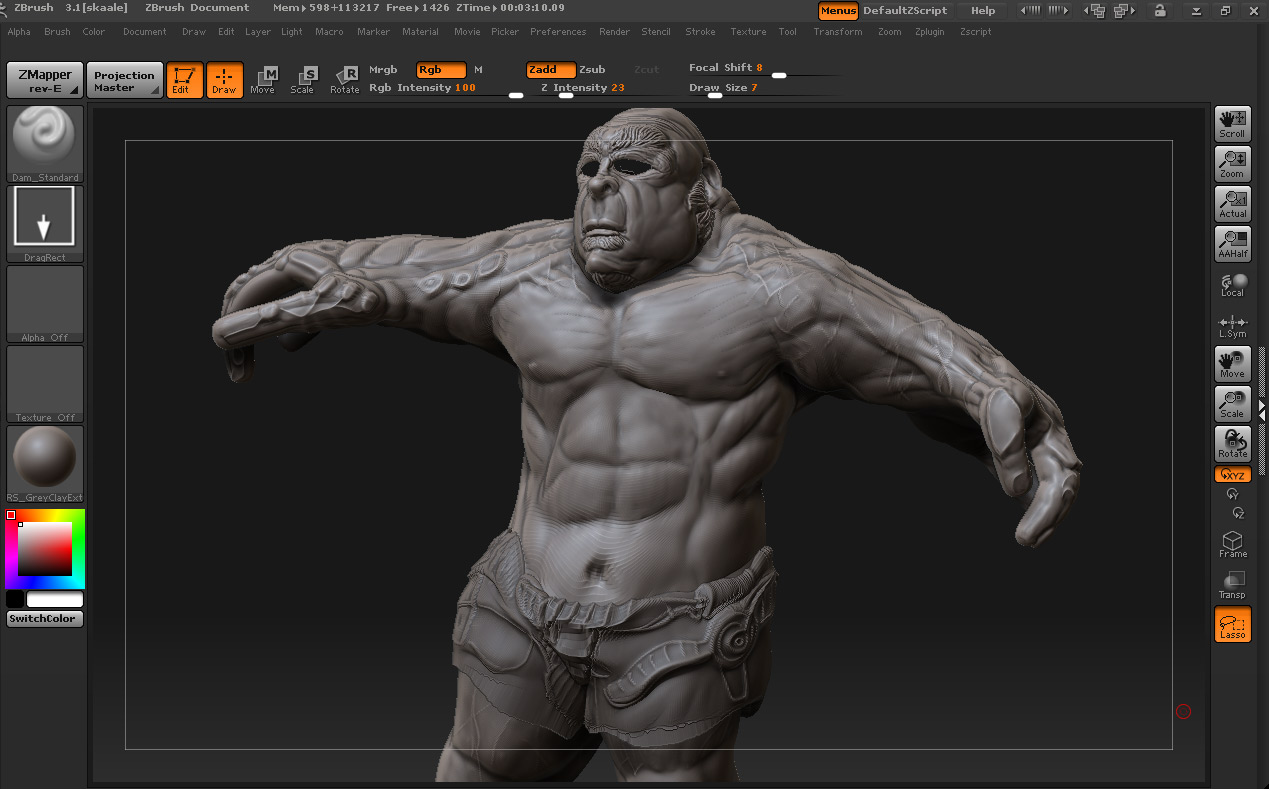
Task: Toggle Y axis rotation mode
Action: [x=1233, y=494]
